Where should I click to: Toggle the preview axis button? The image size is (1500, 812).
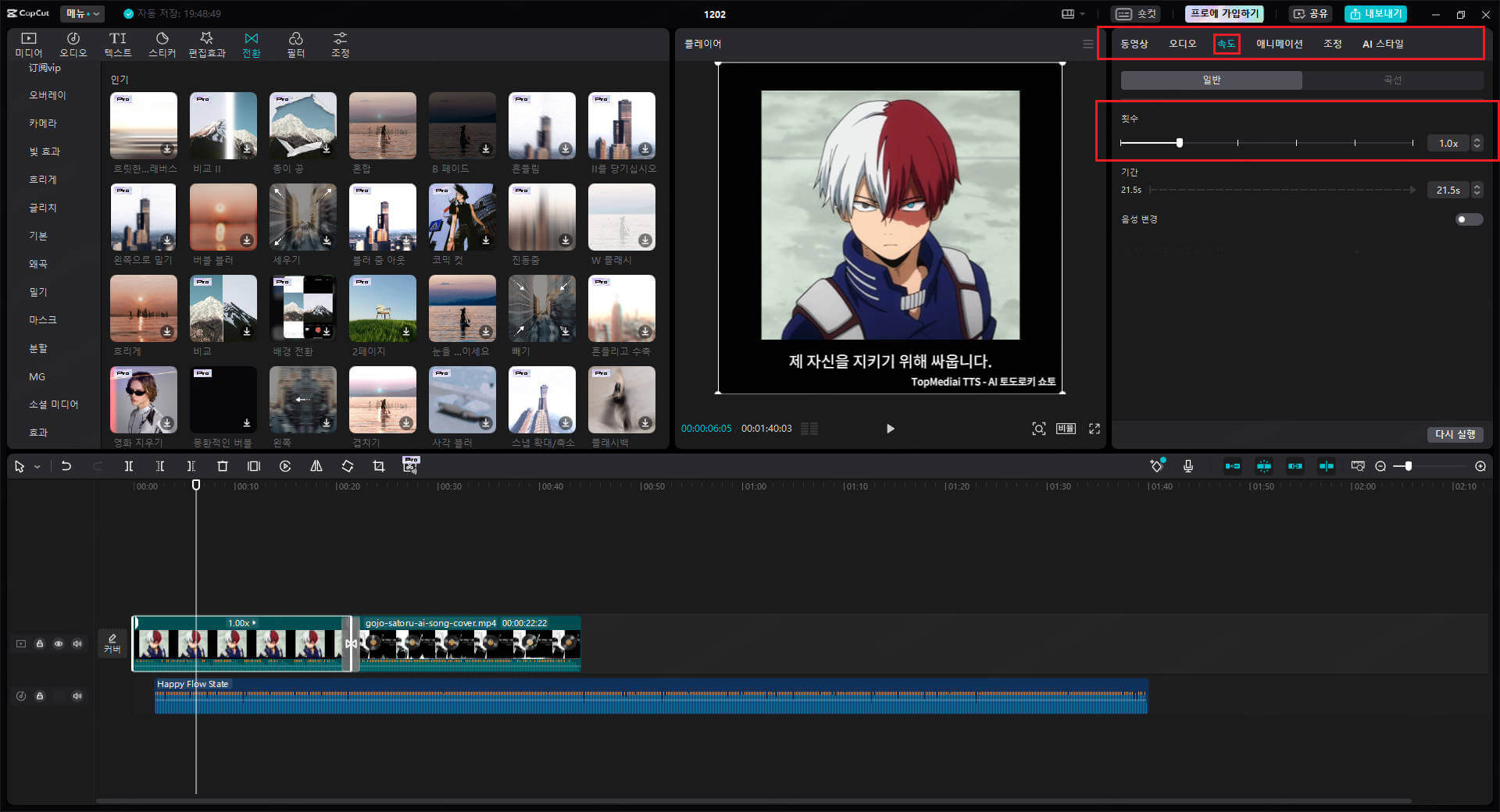pos(1327,466)
